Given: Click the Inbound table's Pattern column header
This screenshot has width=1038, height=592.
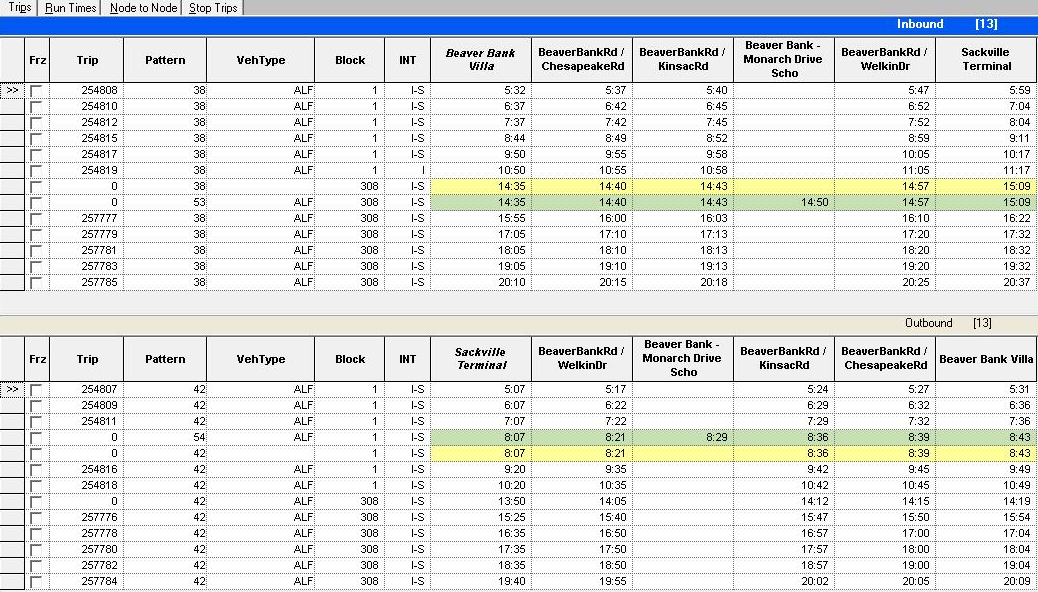Looking at the screenshot, I should (x=165, y=60).
